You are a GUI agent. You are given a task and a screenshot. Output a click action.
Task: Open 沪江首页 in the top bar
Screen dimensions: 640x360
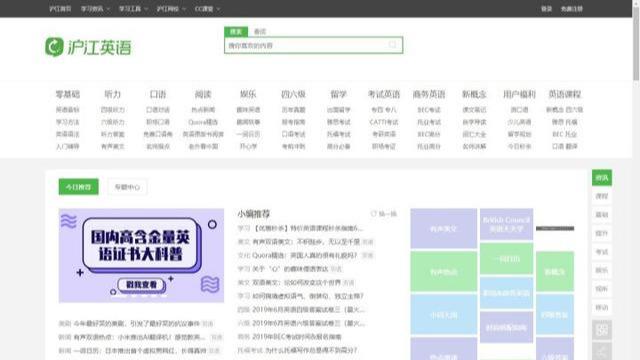[60, 9]
